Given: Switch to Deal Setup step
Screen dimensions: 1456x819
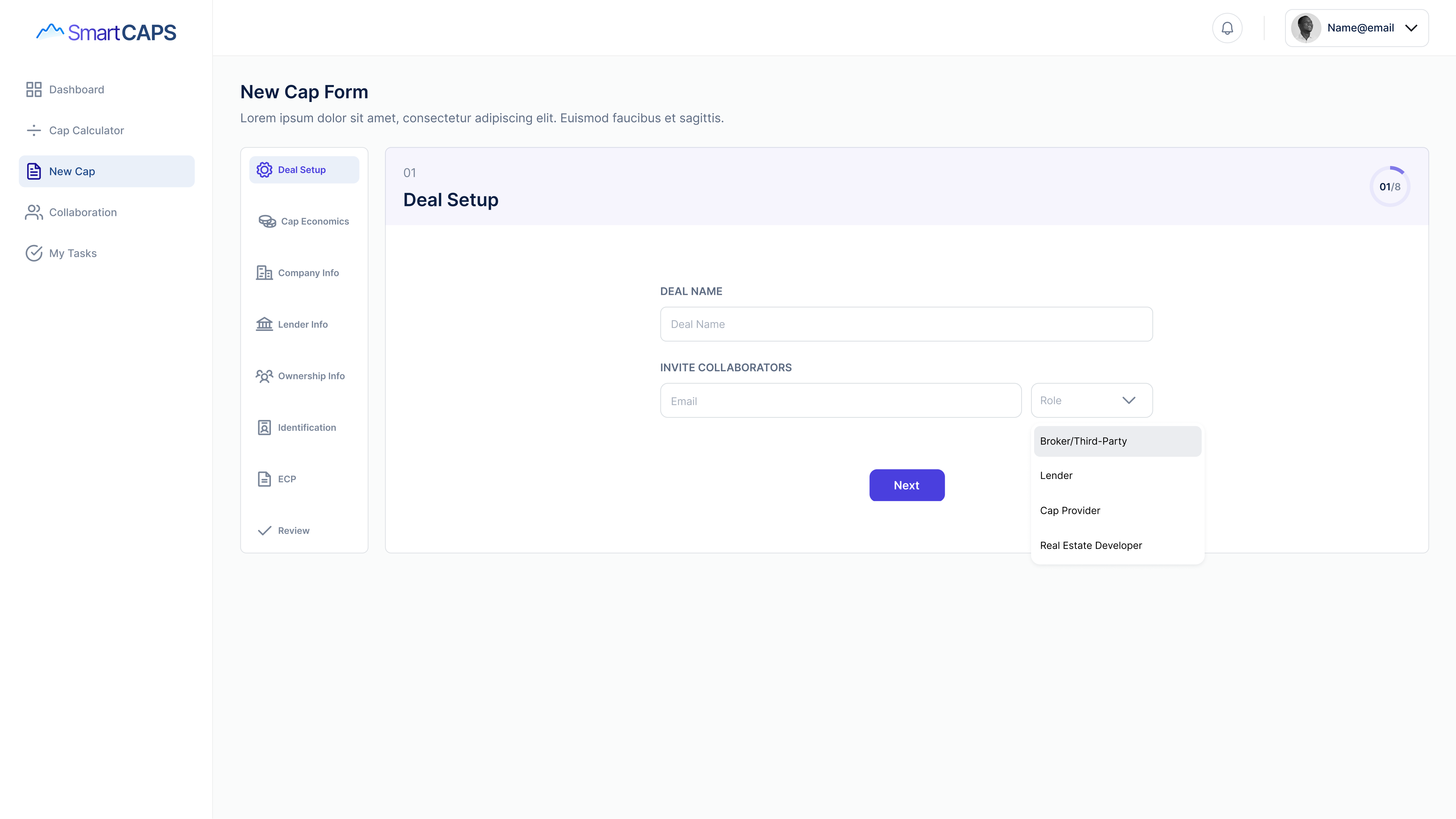Looking at the screenshot, I should point(304,169).
